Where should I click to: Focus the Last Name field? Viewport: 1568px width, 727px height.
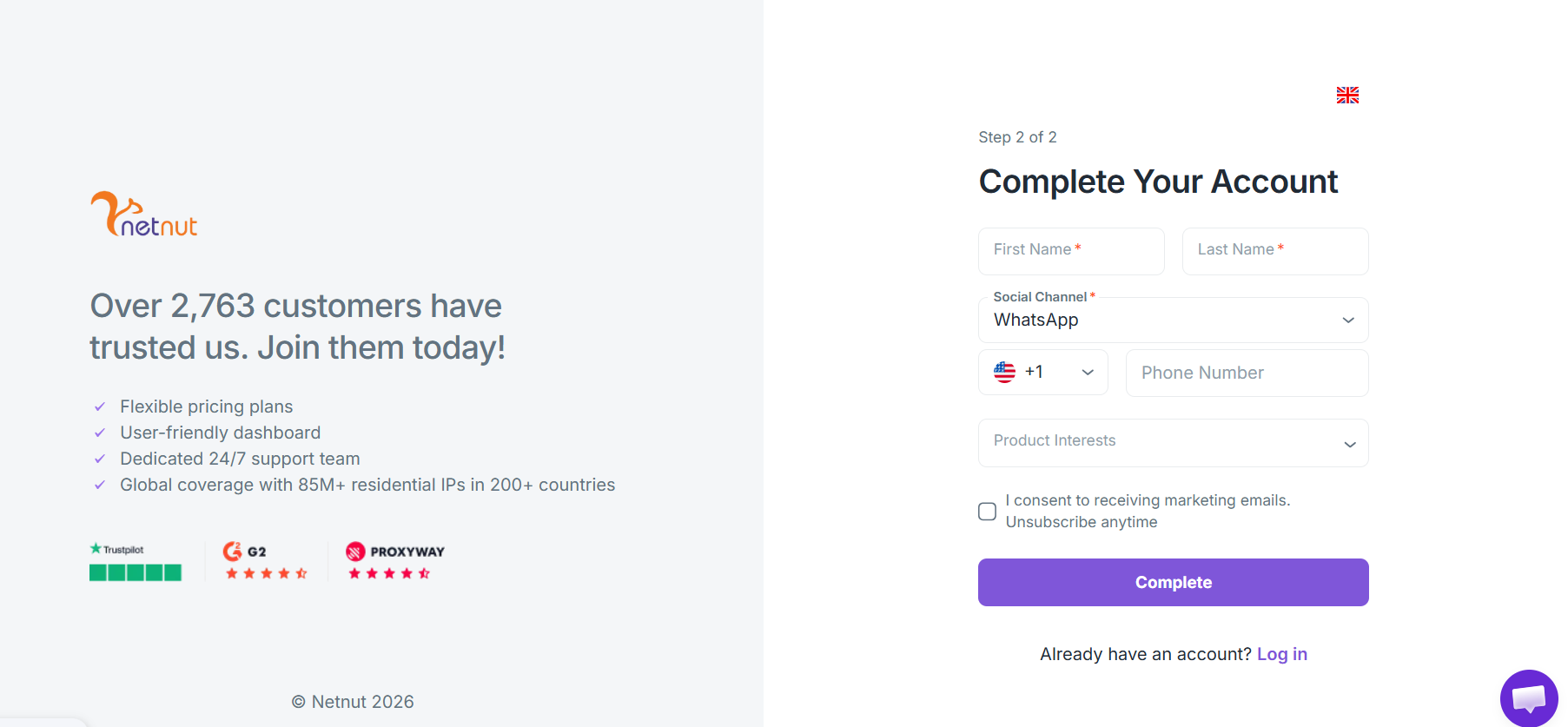pyautogui.click(x=1274, y=251)
